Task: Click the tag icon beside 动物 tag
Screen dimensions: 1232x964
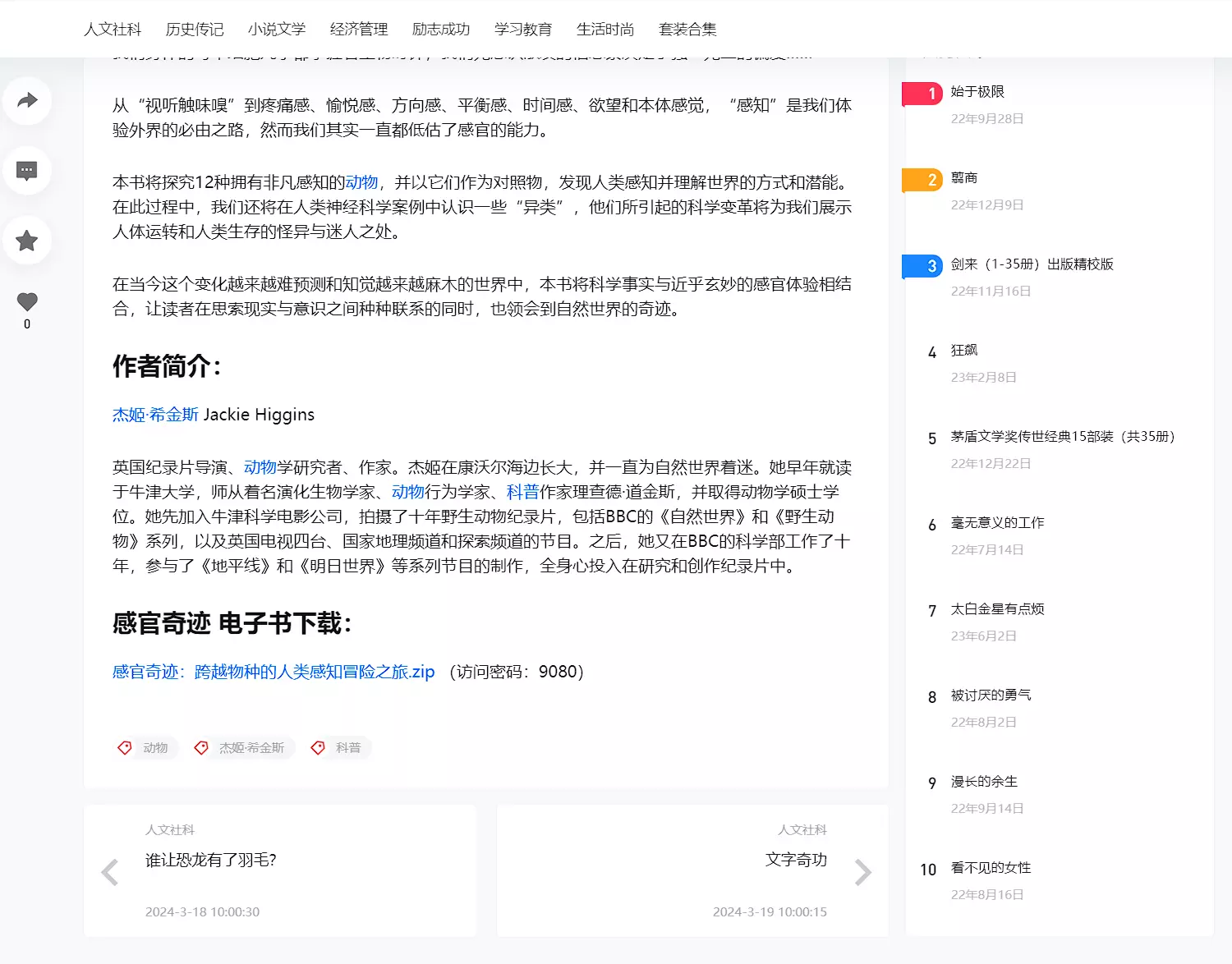Action: pyautogui.click(x=125, y=747)
